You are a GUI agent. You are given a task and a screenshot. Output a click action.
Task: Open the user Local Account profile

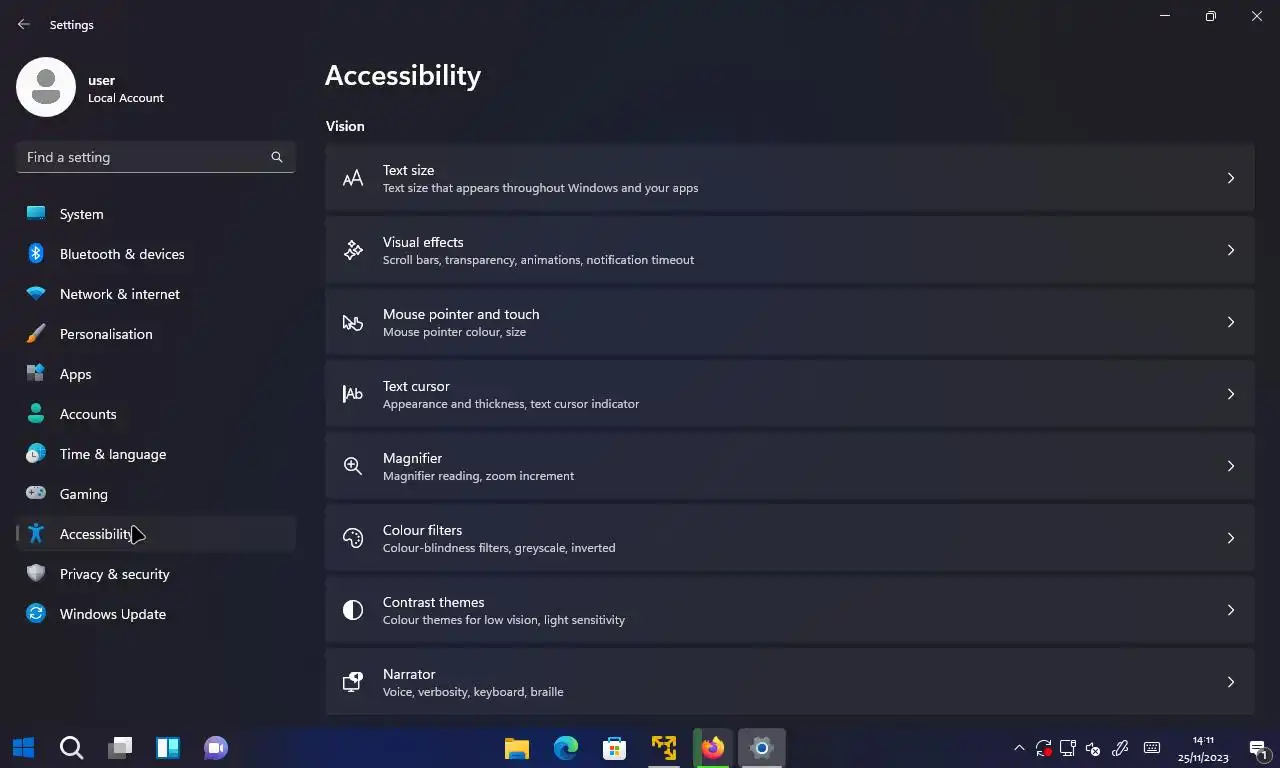click(x=91, y=88)
